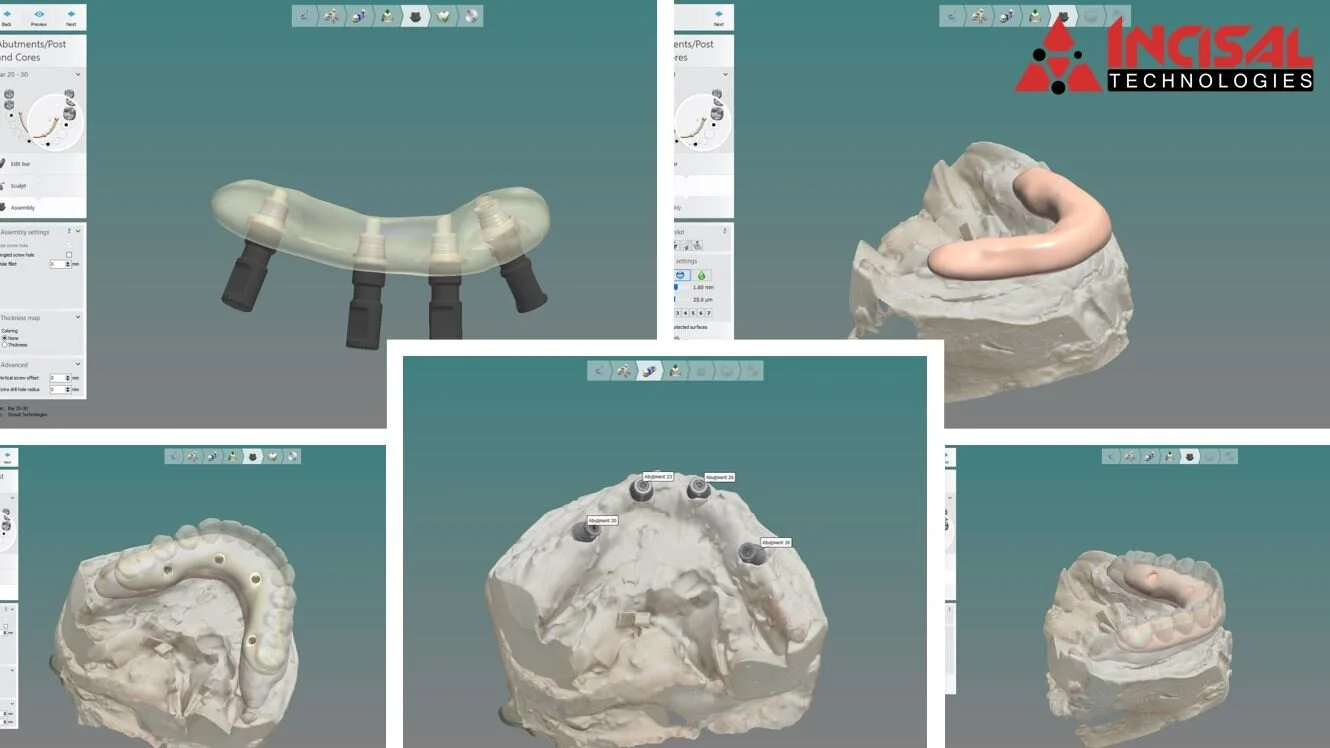
Task: Click second workflow step icon, bottom-left screenshot
Action: pos(194,456)
